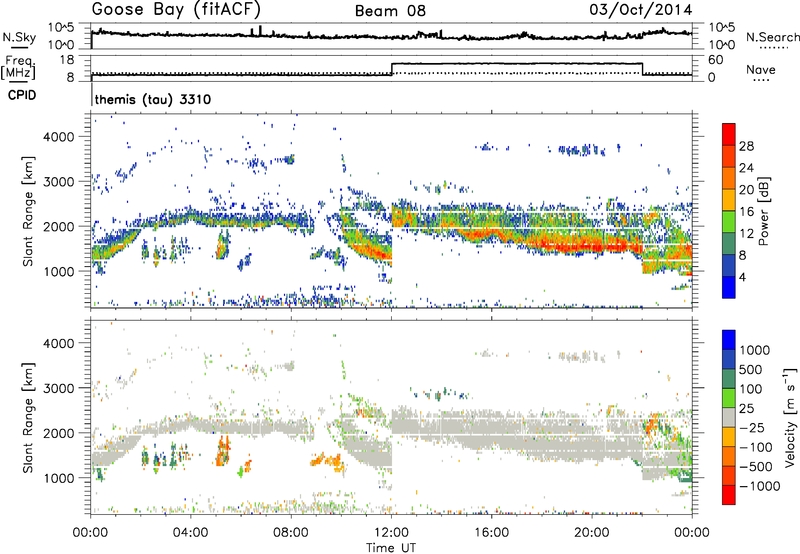This screenshot has height=554, width=800.
Task: Click orange velocity patch near 05:00
Action: click(x=222, y=451)
